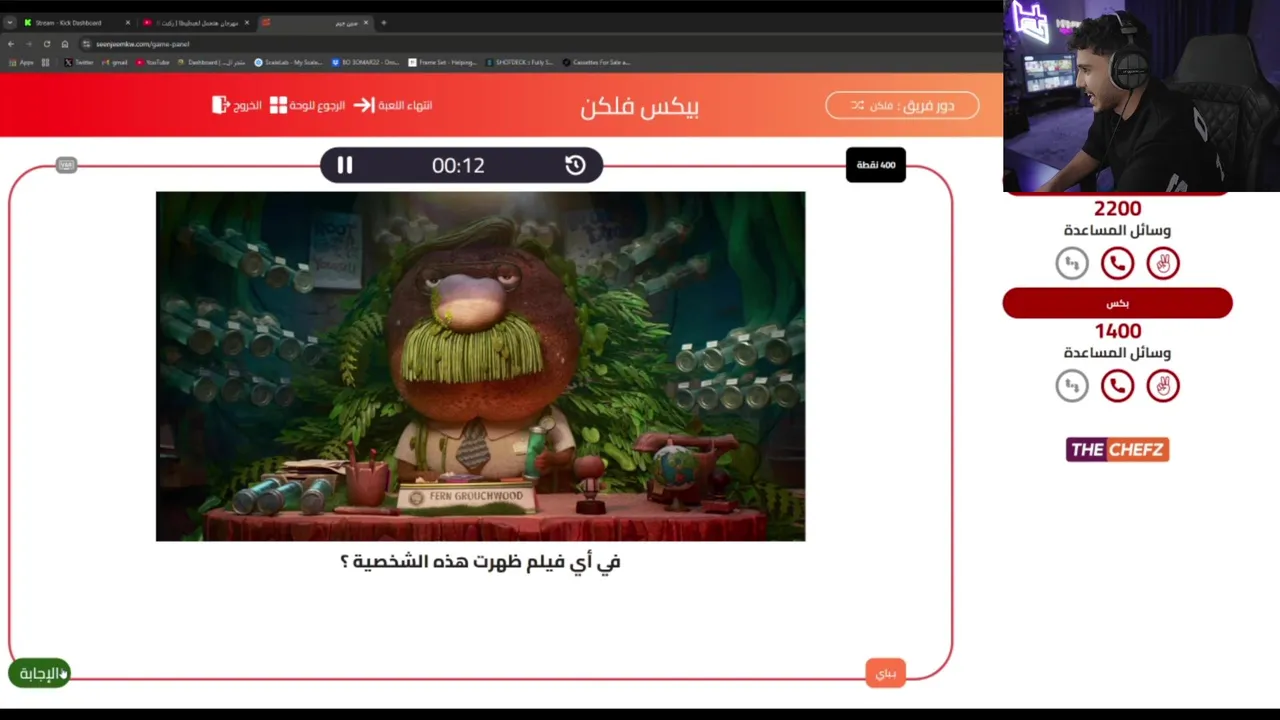Open the gmail bookmark
The image size is (1280, 720).
[114, 62]
